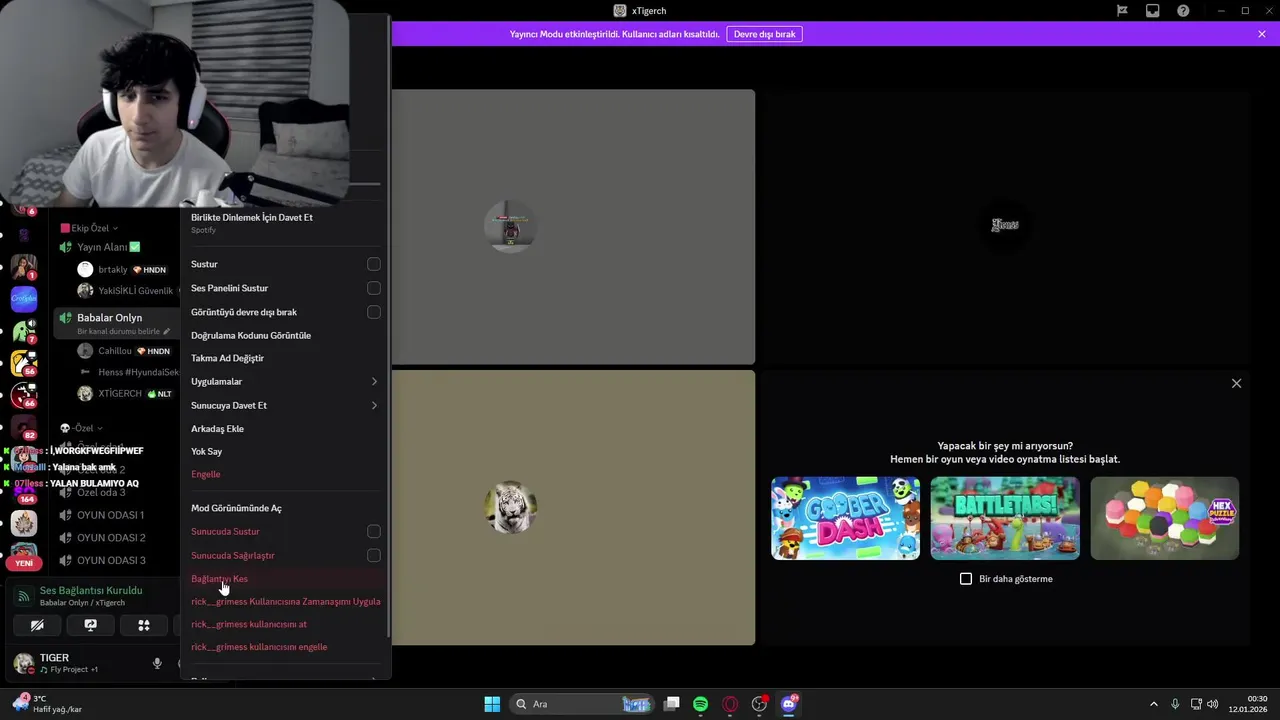Launch the Hex Puzzle activity
Screen dimensions: 1280x720
click(x=1165, y=518)
